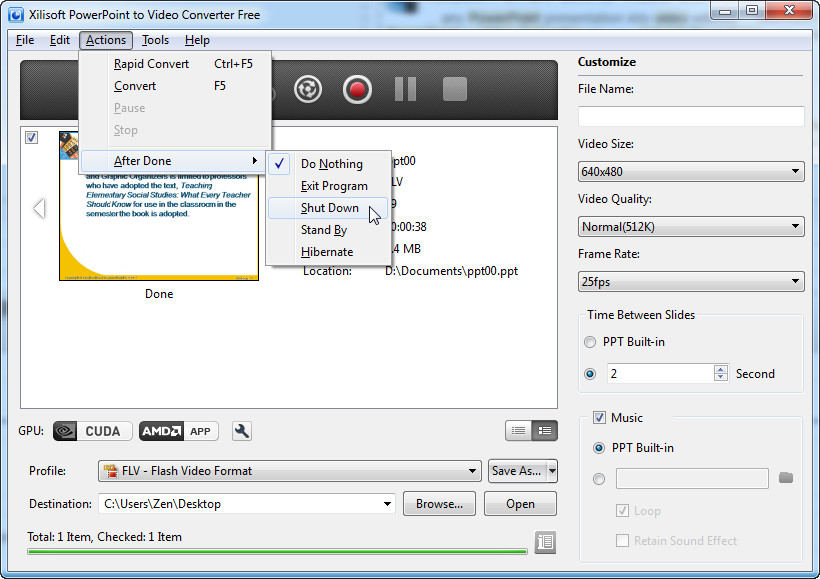820x579 pixels.
Task: Increase seconds with spinner up arrow
Action: pyautogui.click(x=721, y=369)
